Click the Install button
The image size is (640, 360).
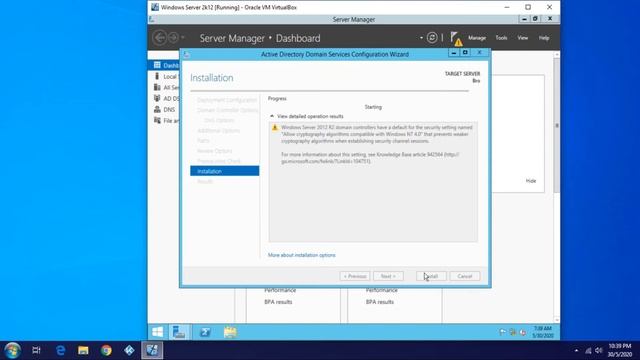[x=431, y=276]
